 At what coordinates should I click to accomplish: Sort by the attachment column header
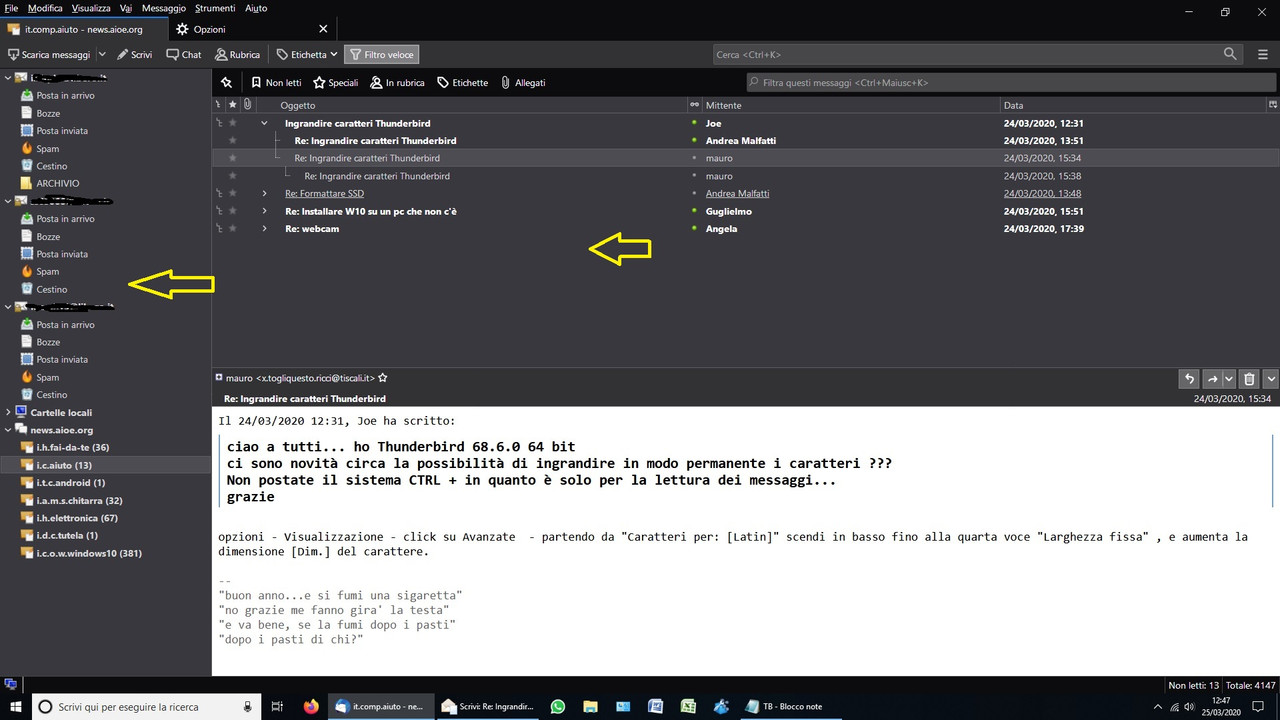point(247,104)
